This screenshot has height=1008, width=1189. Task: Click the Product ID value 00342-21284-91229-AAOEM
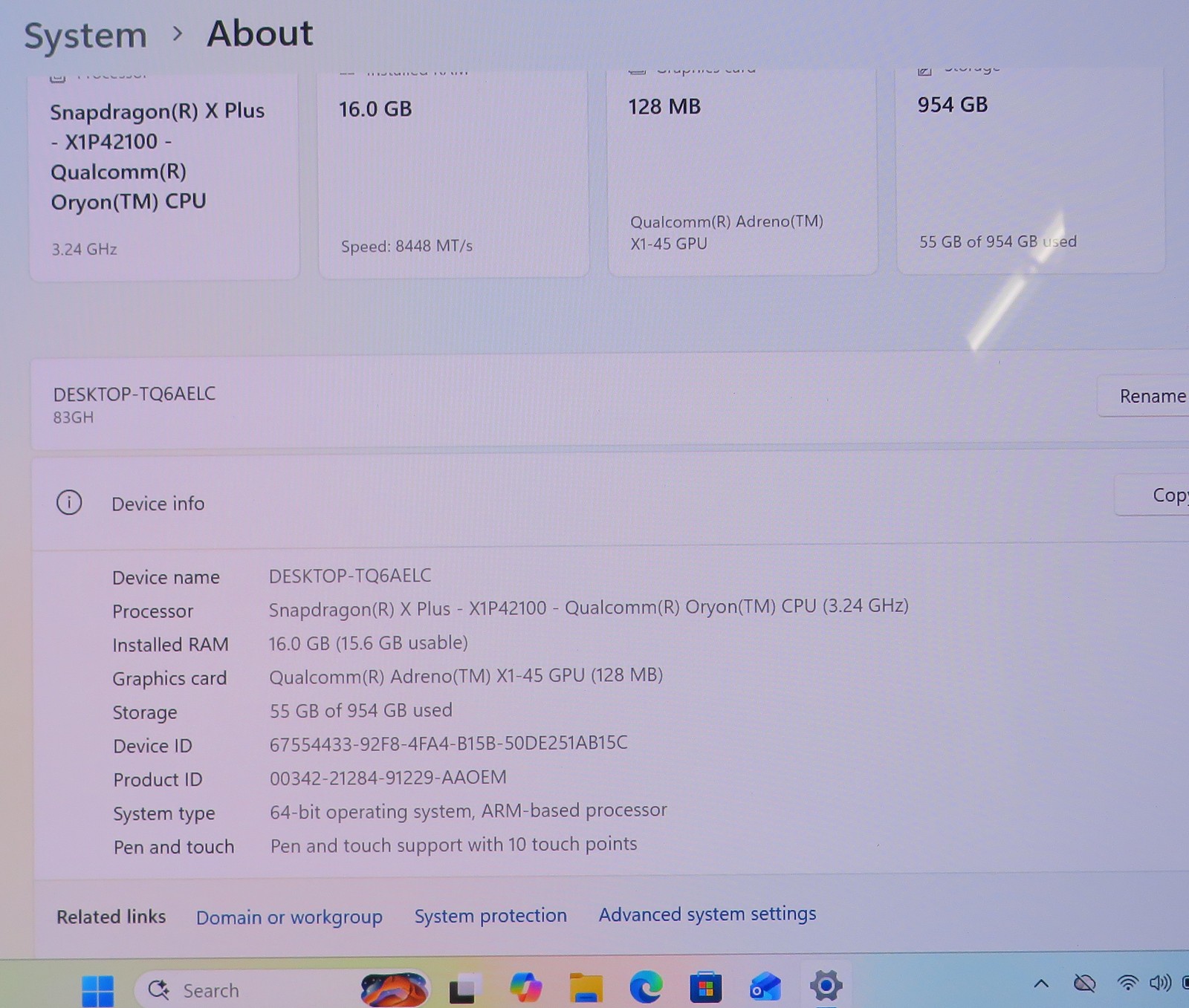[388, 777]
